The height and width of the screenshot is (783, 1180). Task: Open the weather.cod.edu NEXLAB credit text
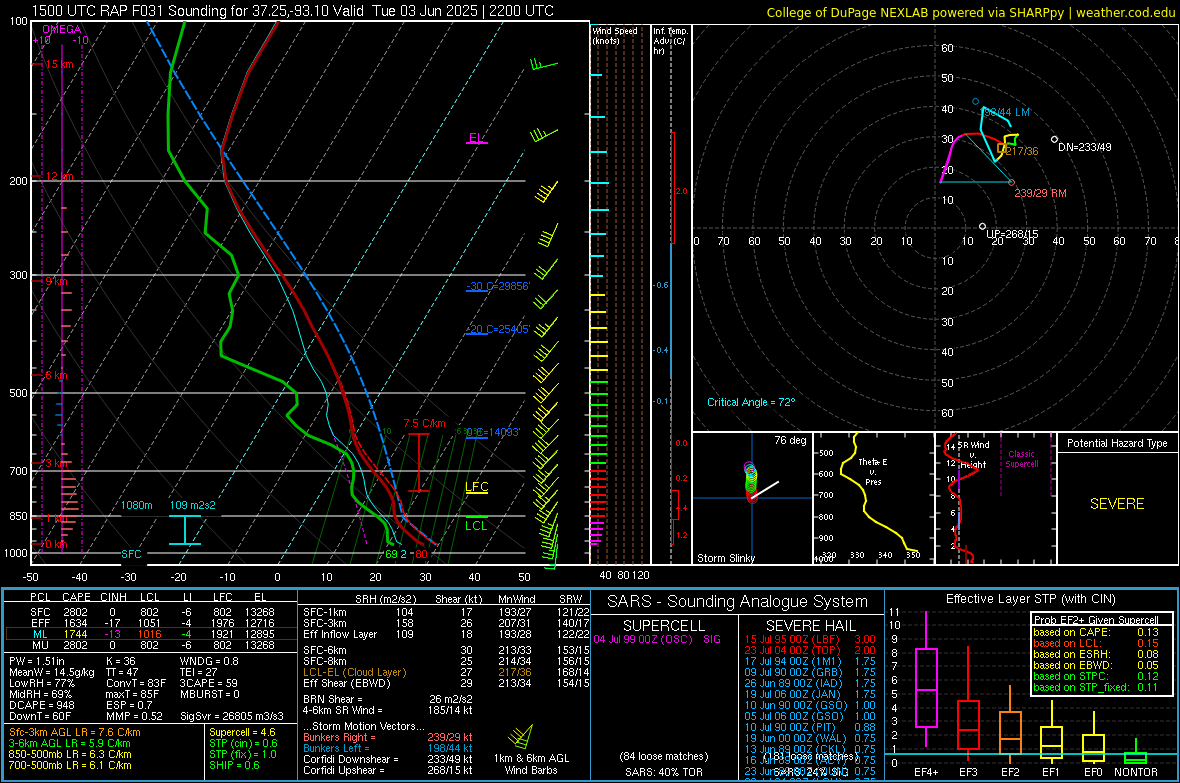971,12
